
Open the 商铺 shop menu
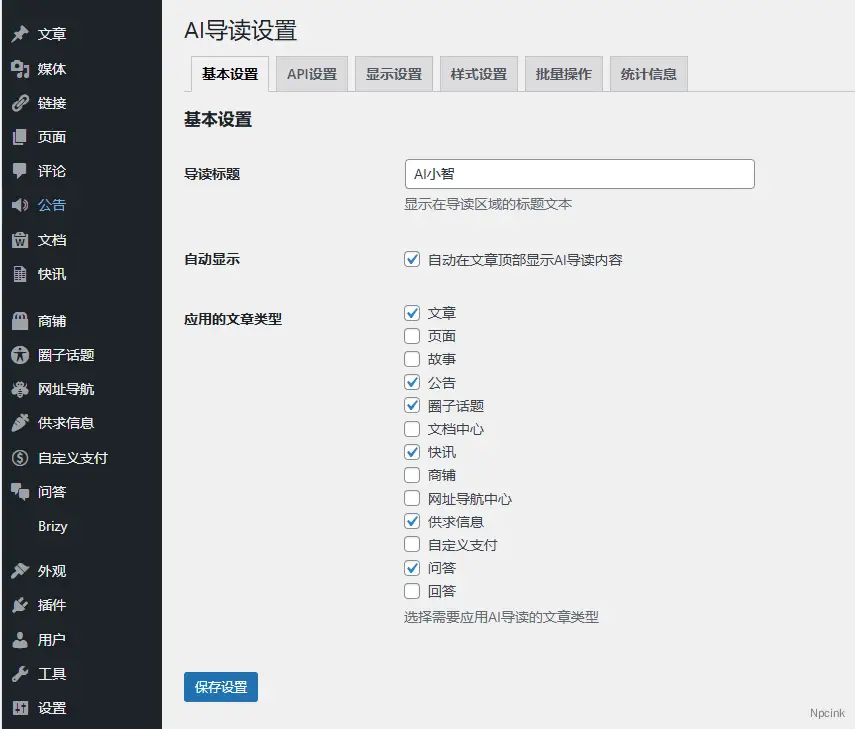pyautogui.click(x=50, y=321)
